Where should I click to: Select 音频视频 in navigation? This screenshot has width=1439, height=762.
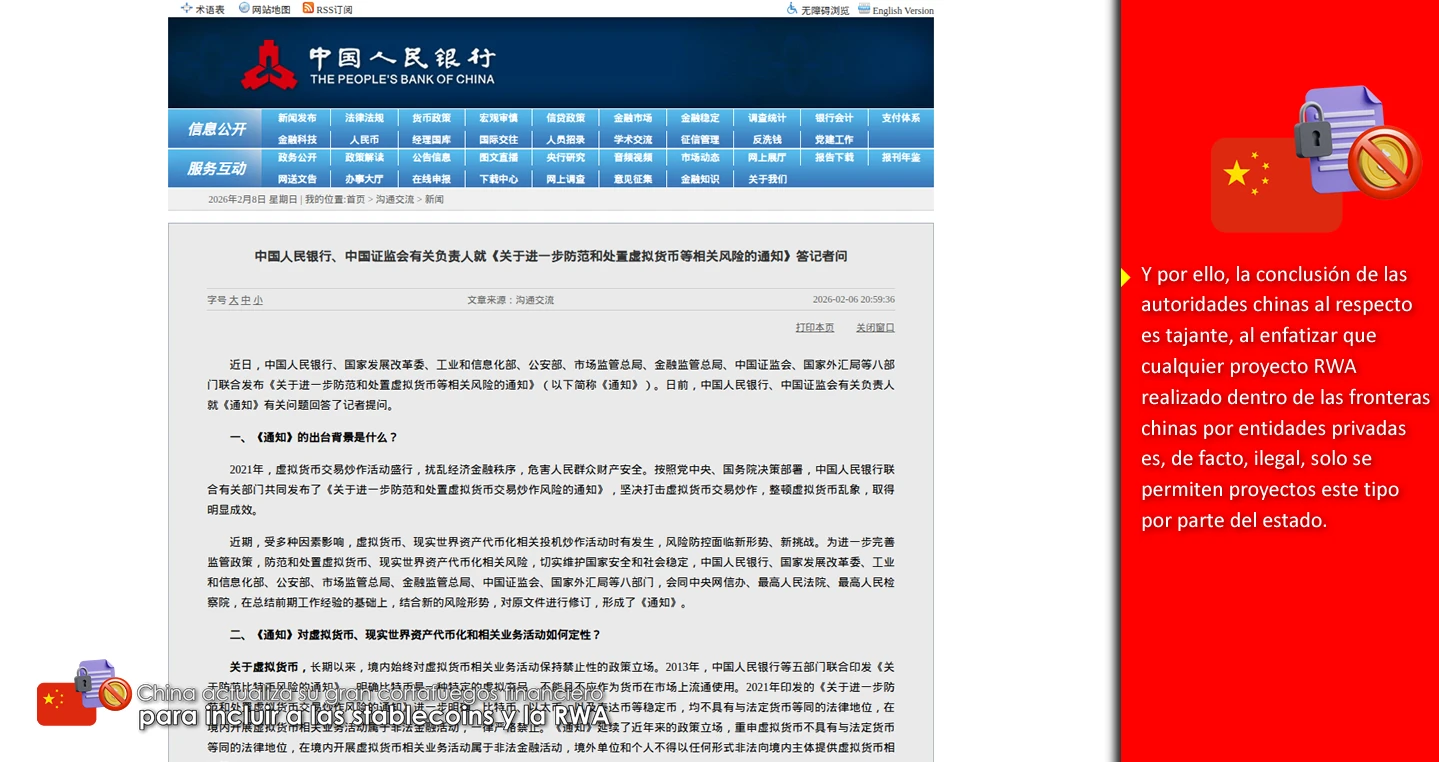click(x=632, y=157)
